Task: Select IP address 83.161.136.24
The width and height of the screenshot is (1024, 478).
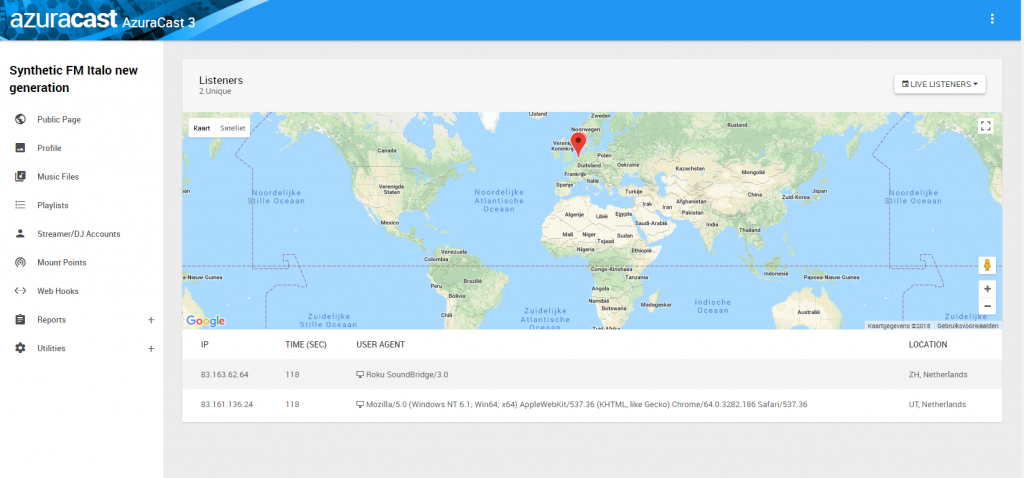Action: (227, 404)
